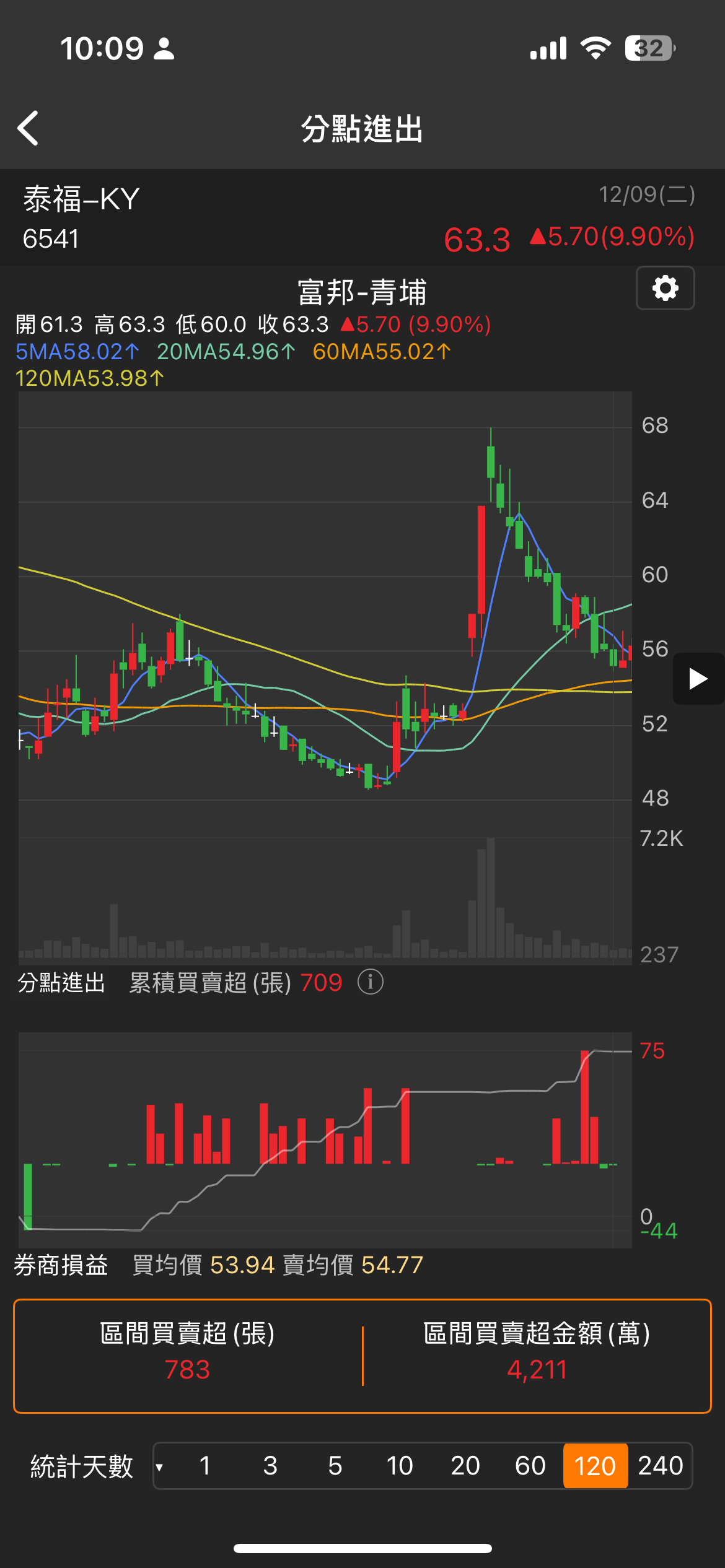The image size is (725, 1568).
Task: Tap the battery indicator icon
Action: (649, 48)
